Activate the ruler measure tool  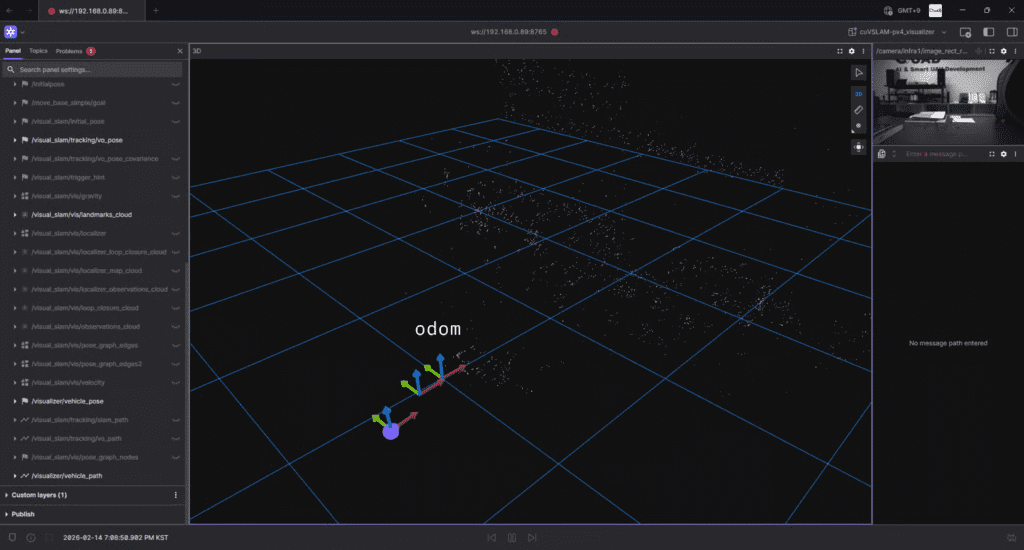[x=858, y=109]
